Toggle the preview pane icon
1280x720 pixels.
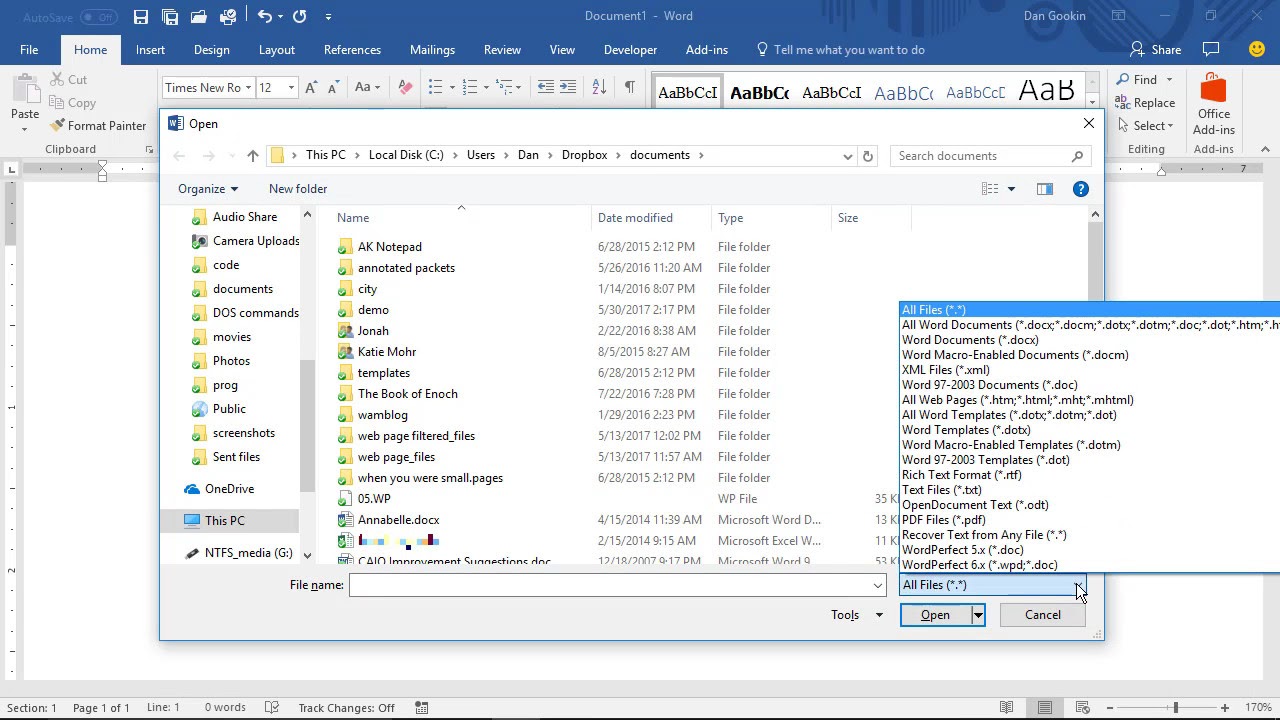(x=1045, y=189)
